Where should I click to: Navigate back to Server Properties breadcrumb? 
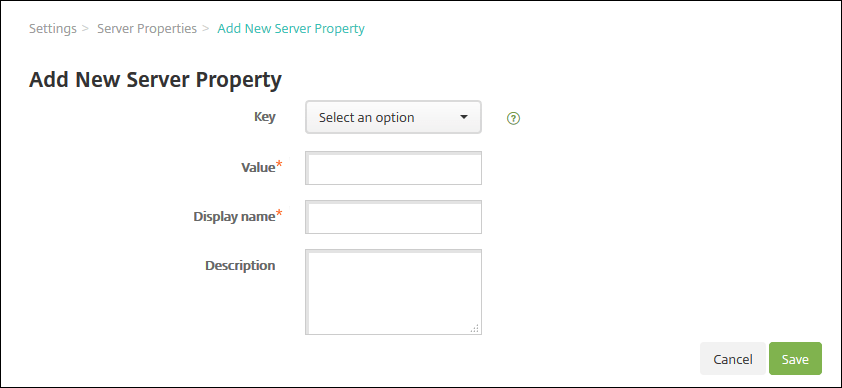(147, 28)
